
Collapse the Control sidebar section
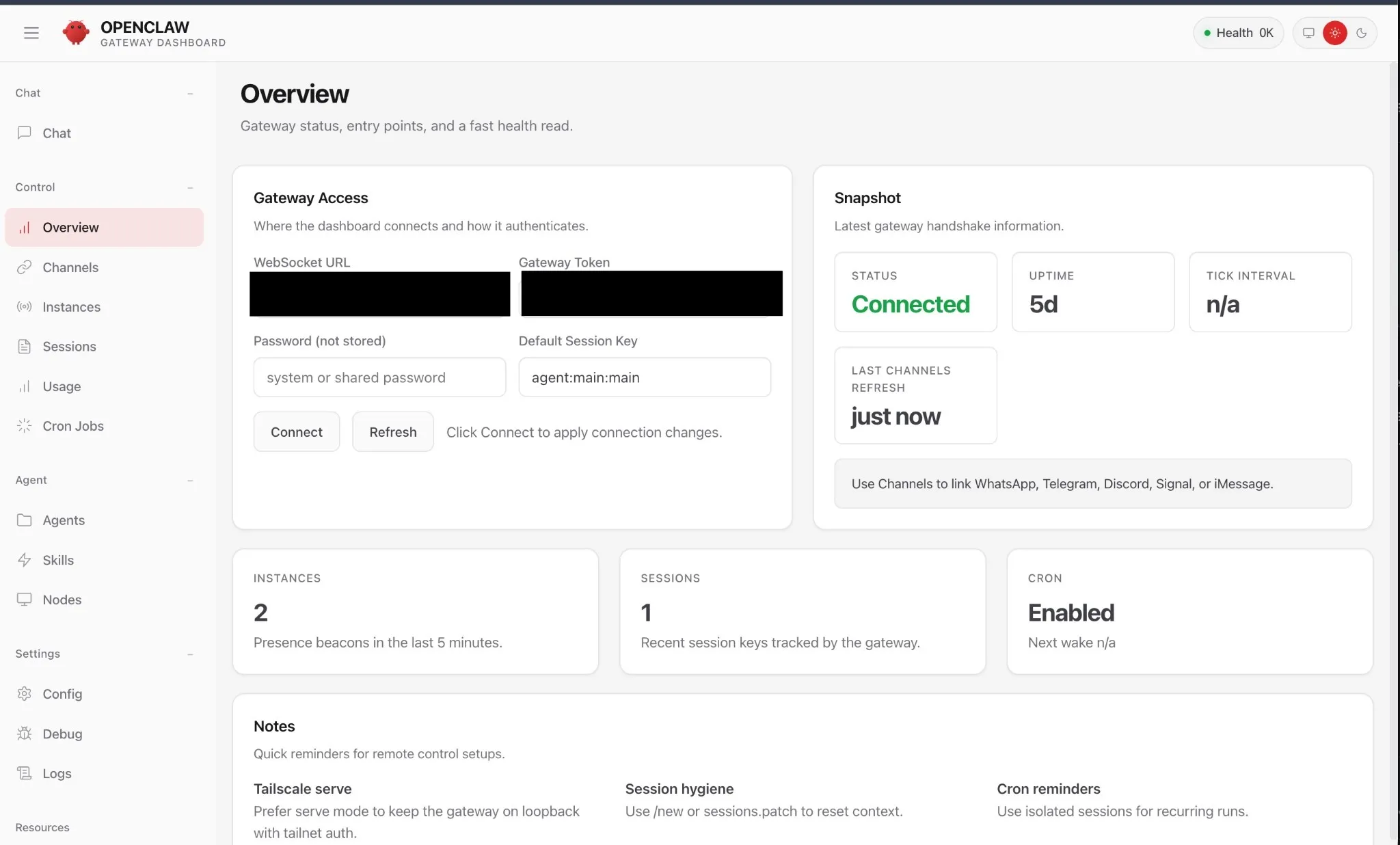tap(190, 188)
